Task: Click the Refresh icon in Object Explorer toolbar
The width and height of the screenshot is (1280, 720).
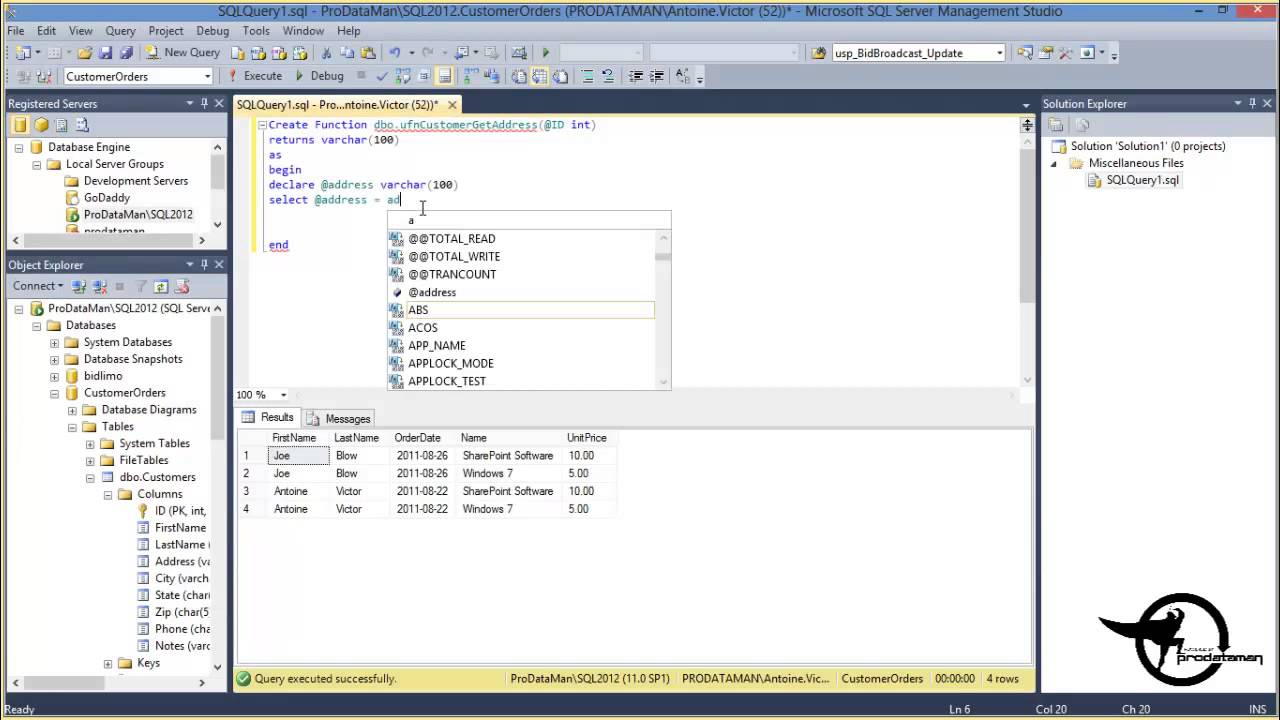Action: click(x=161, y=286)
